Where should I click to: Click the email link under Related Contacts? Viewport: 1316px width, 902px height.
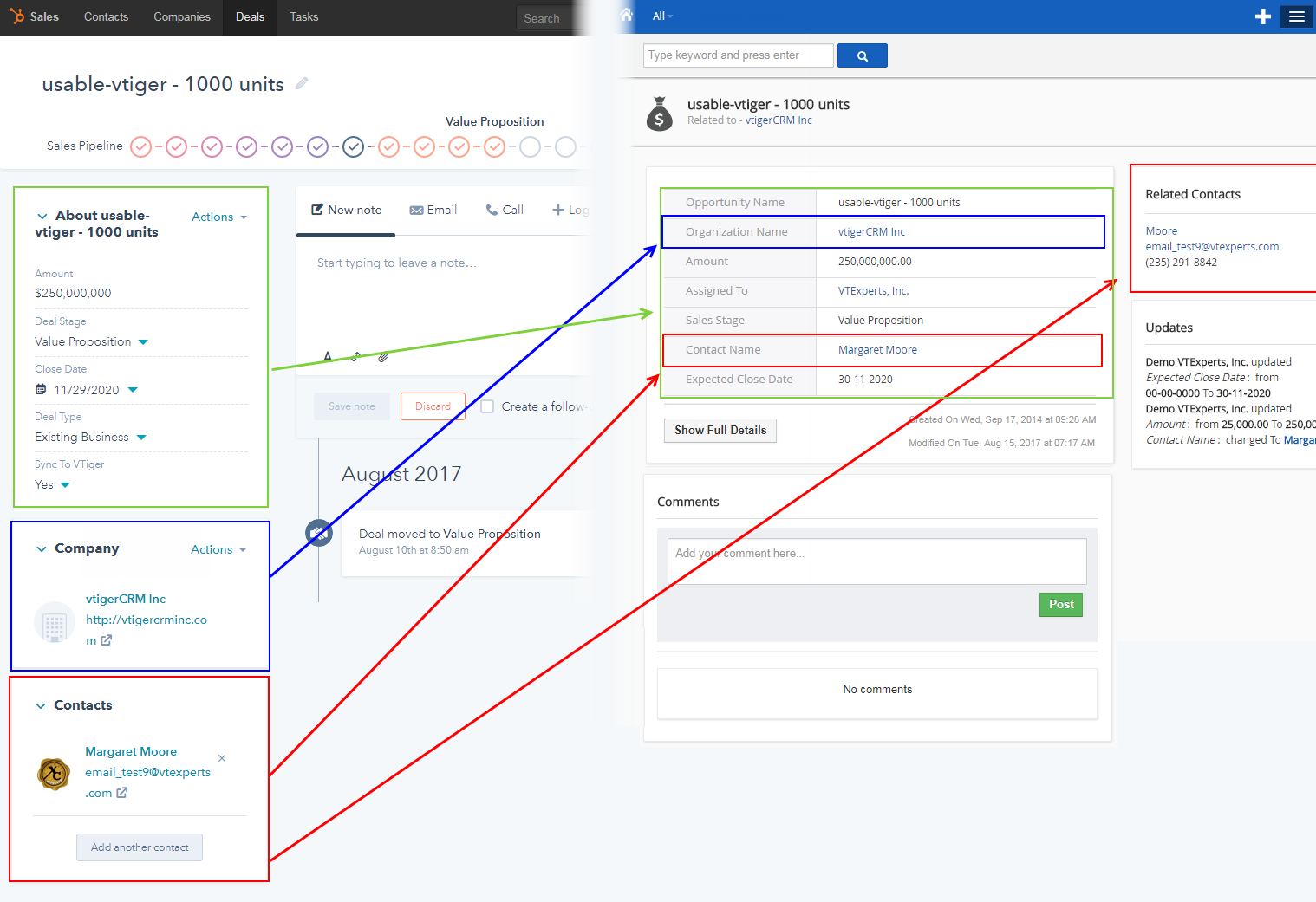click(1212, 247)
